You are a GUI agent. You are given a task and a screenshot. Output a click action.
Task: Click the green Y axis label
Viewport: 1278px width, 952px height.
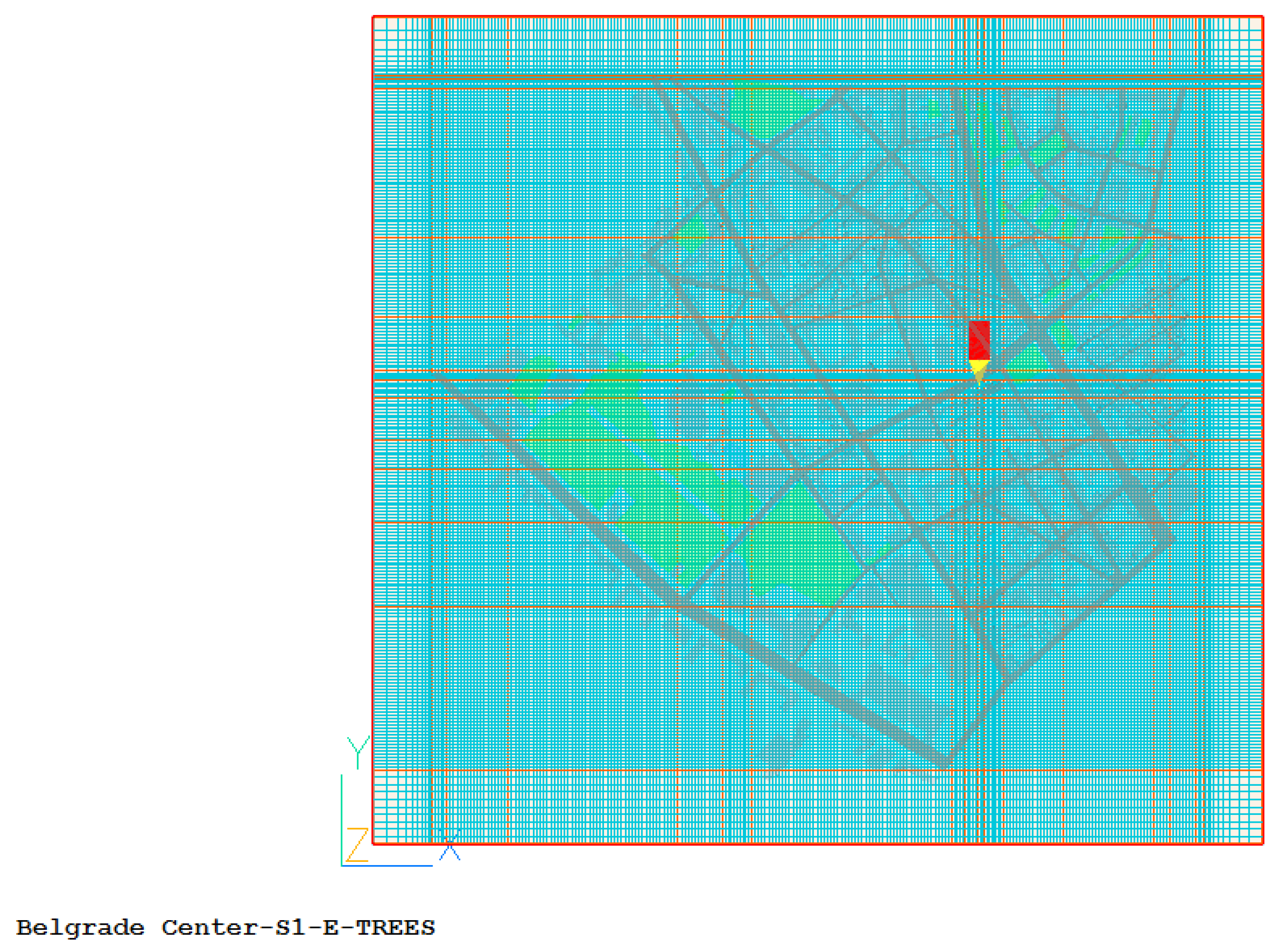coord(358,752)
